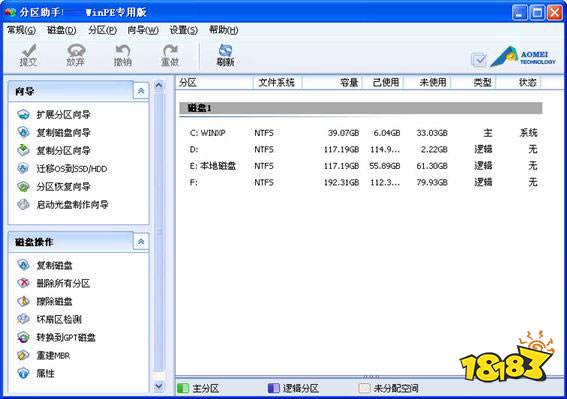The image size is (567, 399).
Task: Choose 删除所有分区 disk operation
Action: (x=63, y=283)
